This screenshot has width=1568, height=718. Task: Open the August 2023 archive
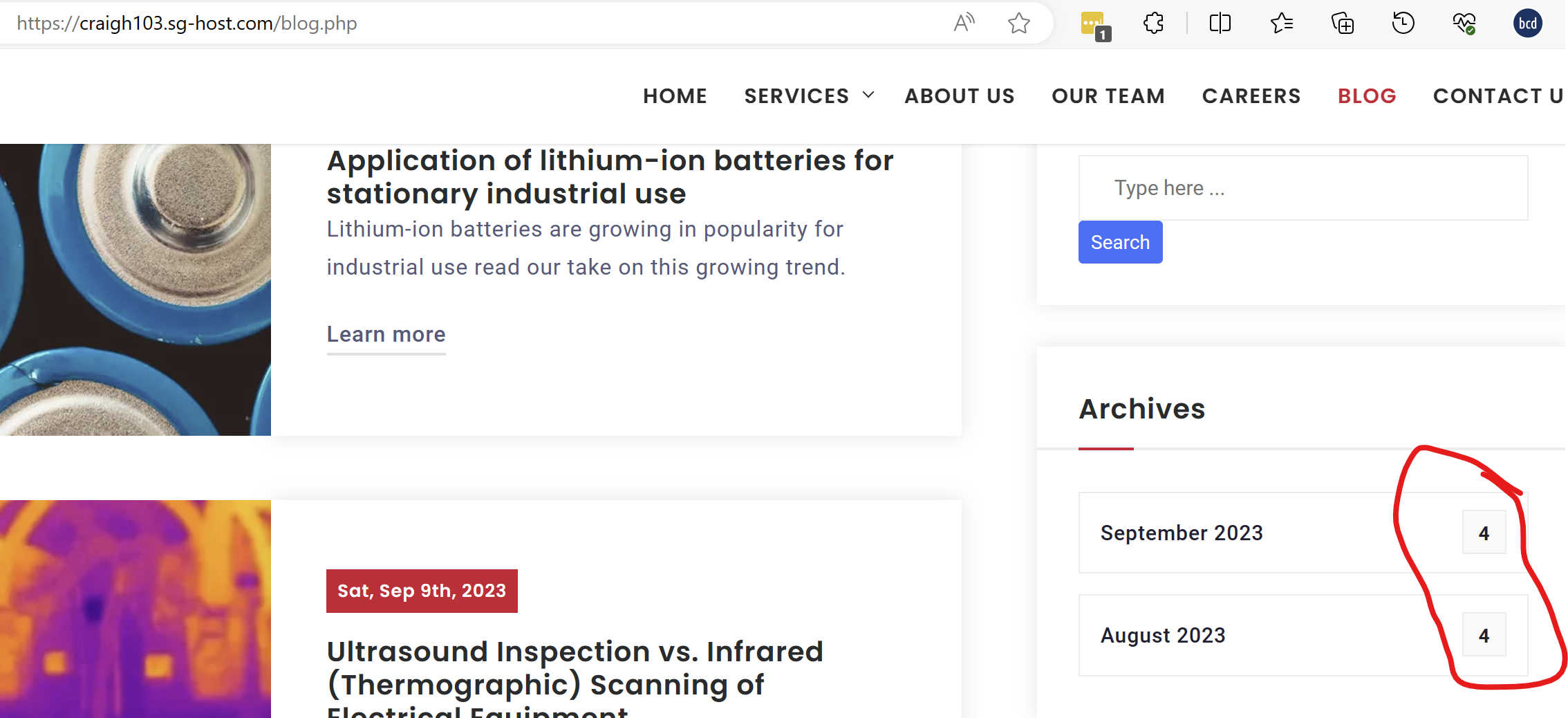[1163, 636]
